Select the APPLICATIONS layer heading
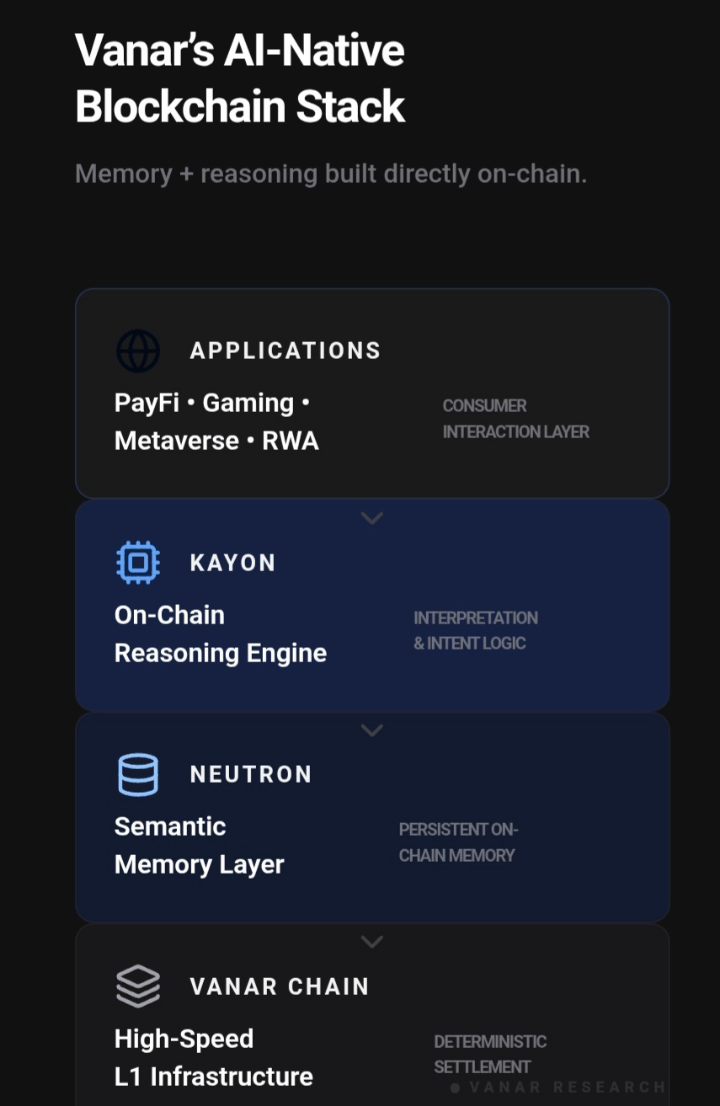The image size is (720, 1106). 285,351
